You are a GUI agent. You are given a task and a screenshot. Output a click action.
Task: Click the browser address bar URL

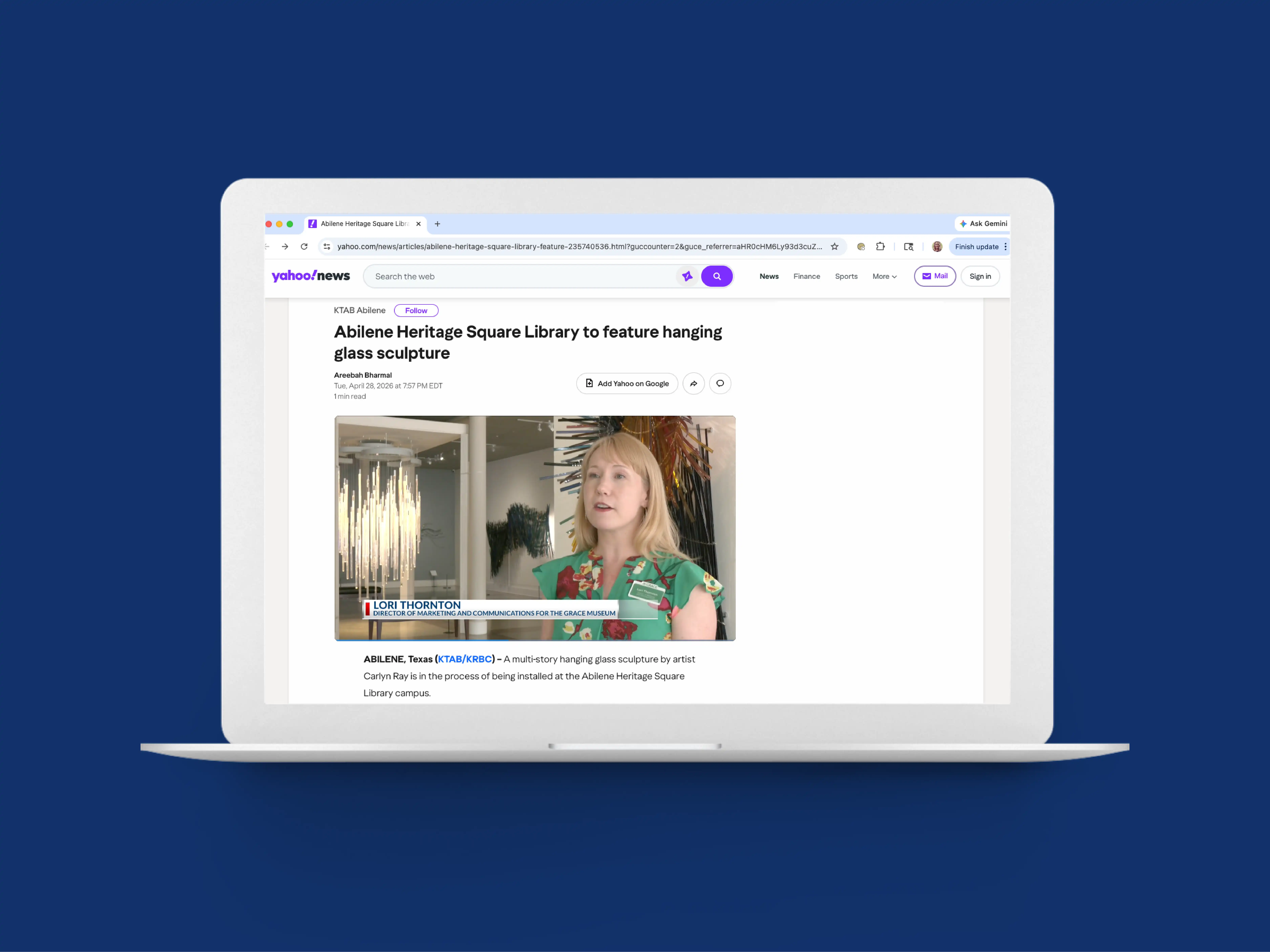click(x=580, y=247)
